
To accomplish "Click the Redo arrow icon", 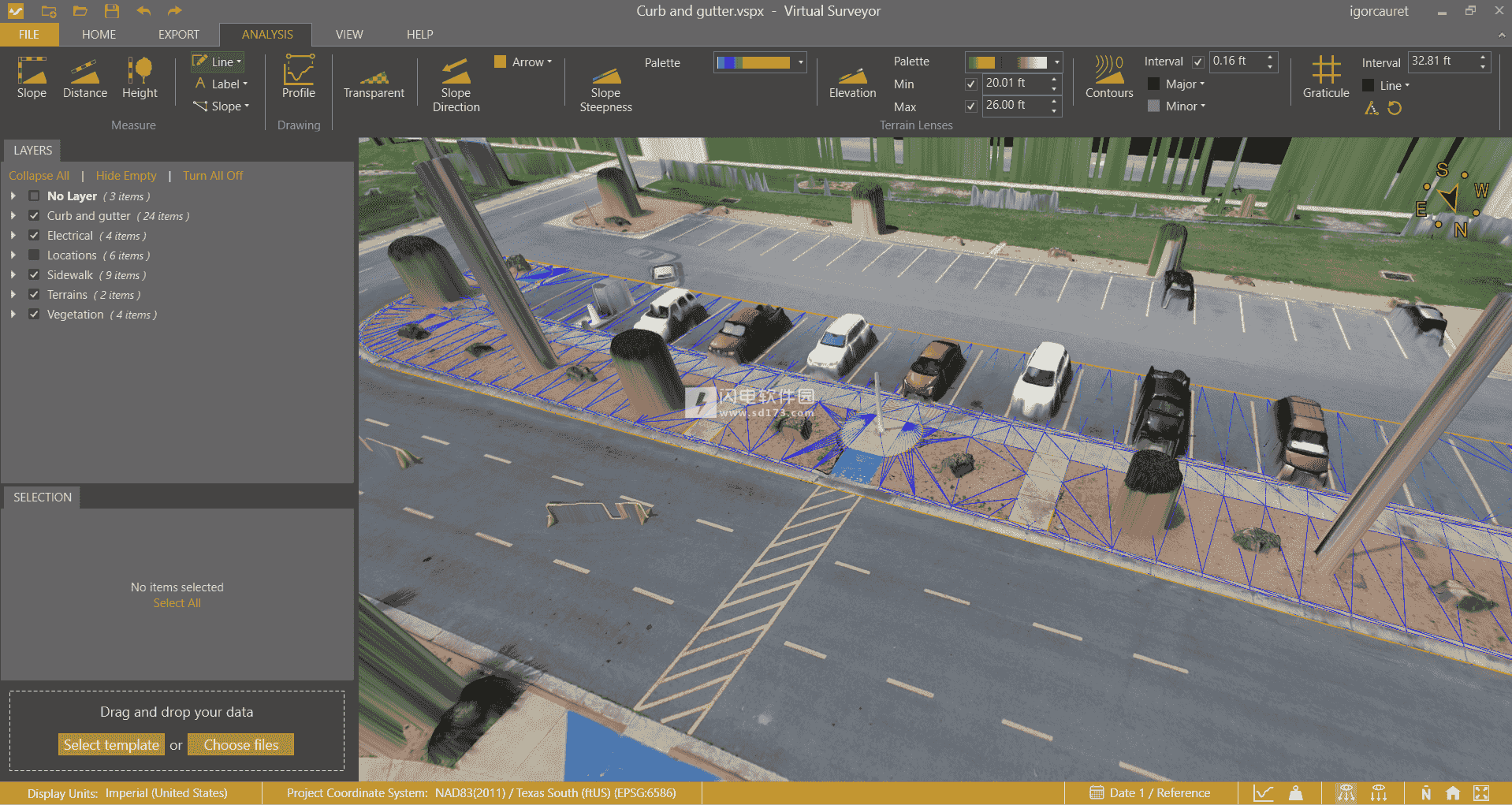I will (174, 11).
